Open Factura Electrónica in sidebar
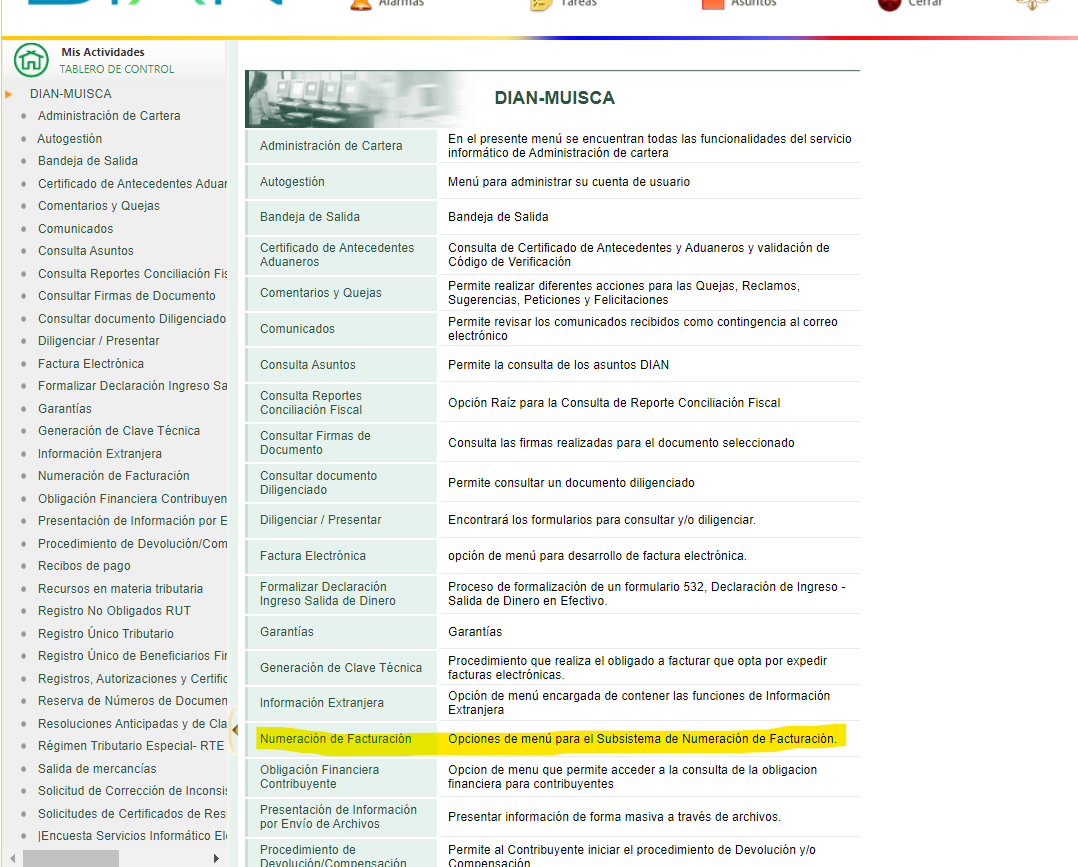The width and height of the screenshot is (1078, 867). 91,363
